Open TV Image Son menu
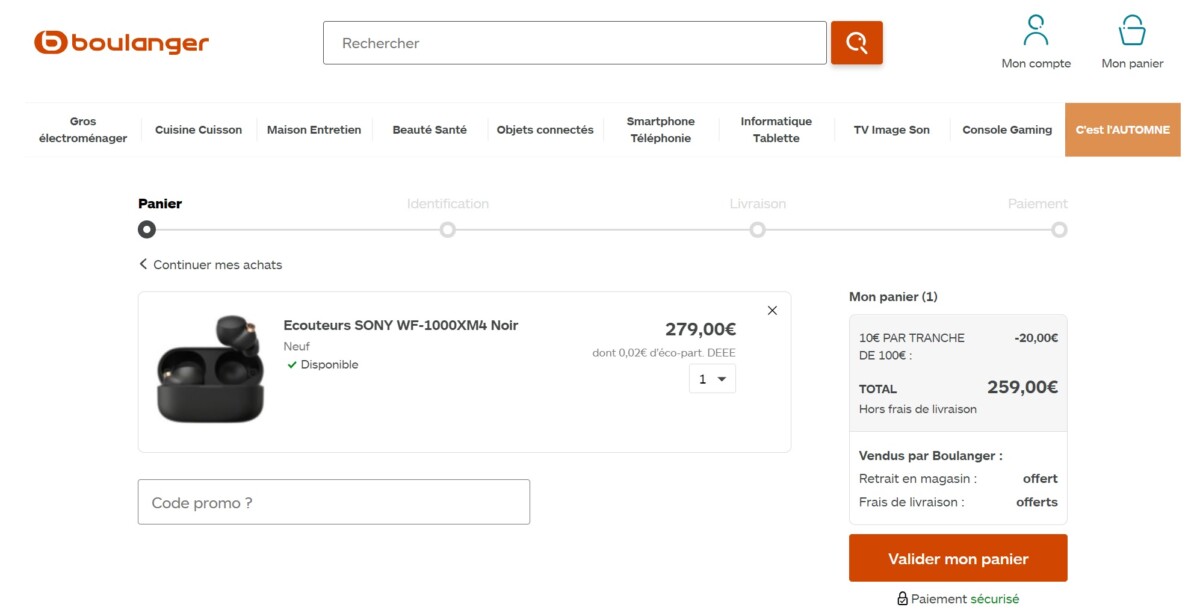 coord(891,130)
